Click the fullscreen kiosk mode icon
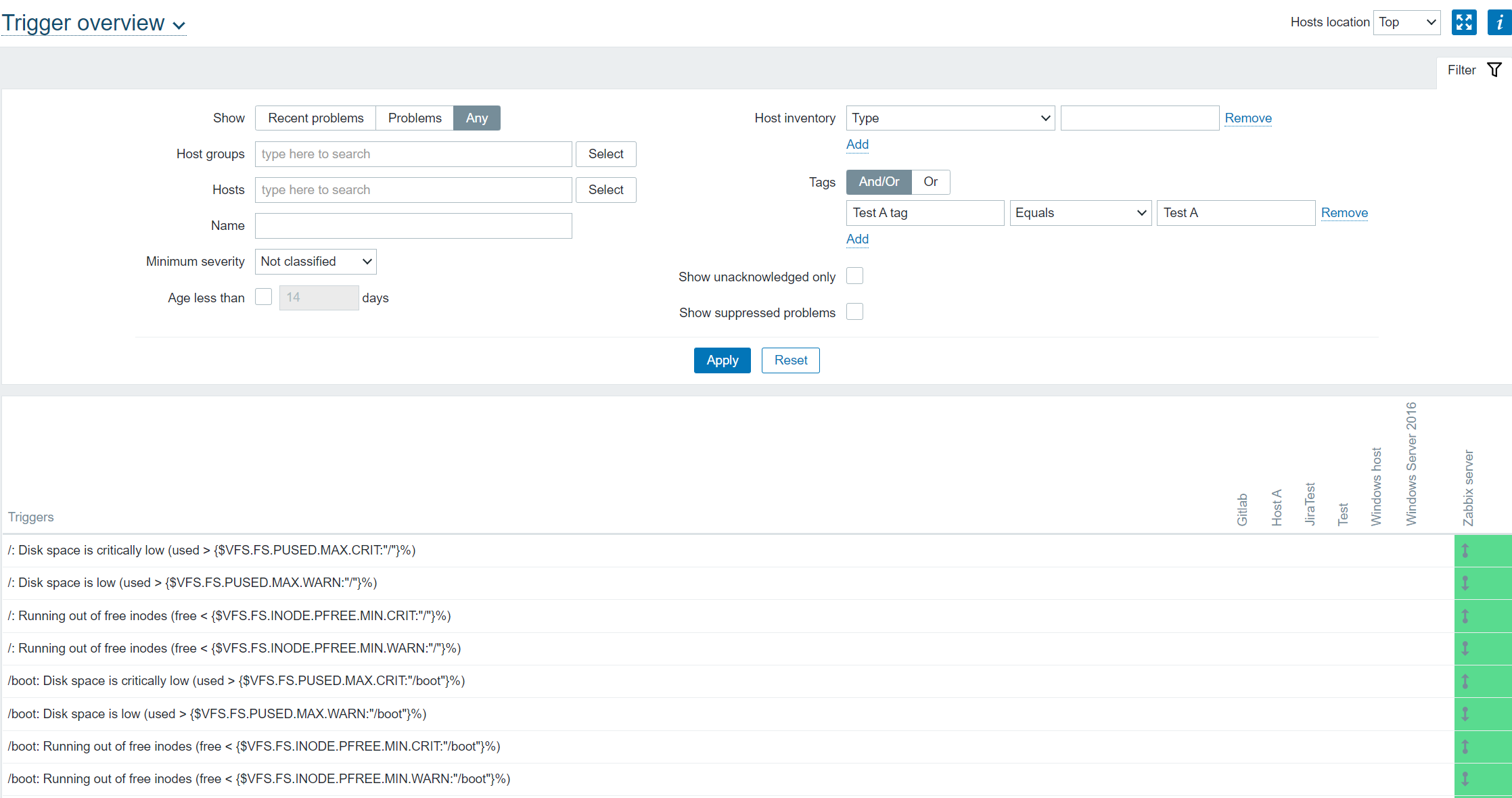Screen dimensions: 1512x798 1464,22
